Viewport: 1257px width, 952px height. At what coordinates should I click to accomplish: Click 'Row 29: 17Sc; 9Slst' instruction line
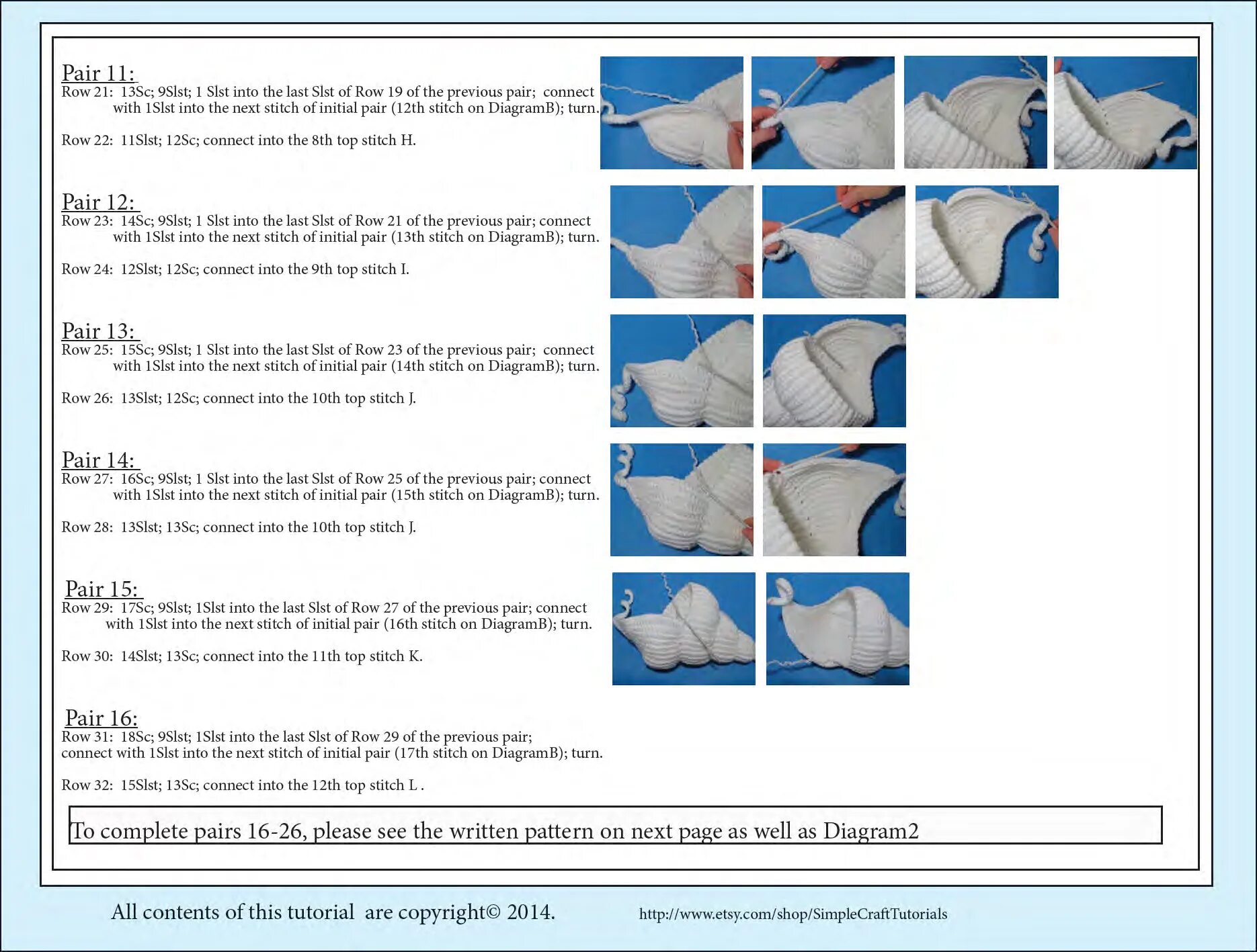coord(324,608)
